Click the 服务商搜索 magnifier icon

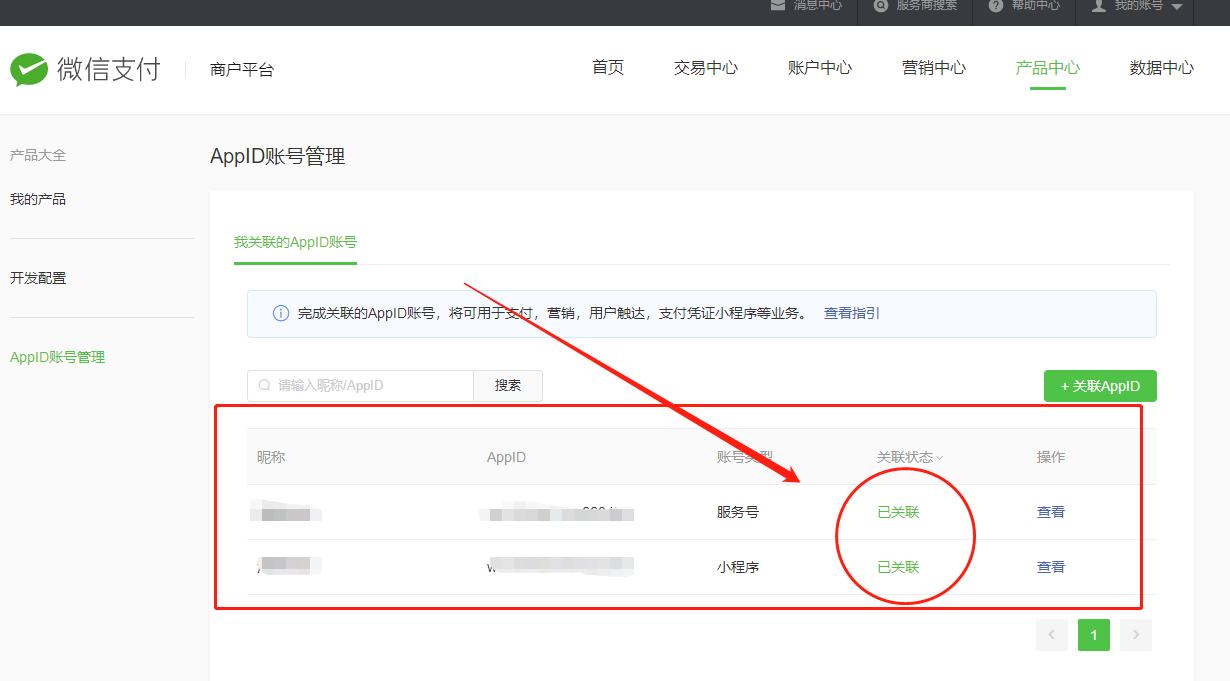[881, 5]
